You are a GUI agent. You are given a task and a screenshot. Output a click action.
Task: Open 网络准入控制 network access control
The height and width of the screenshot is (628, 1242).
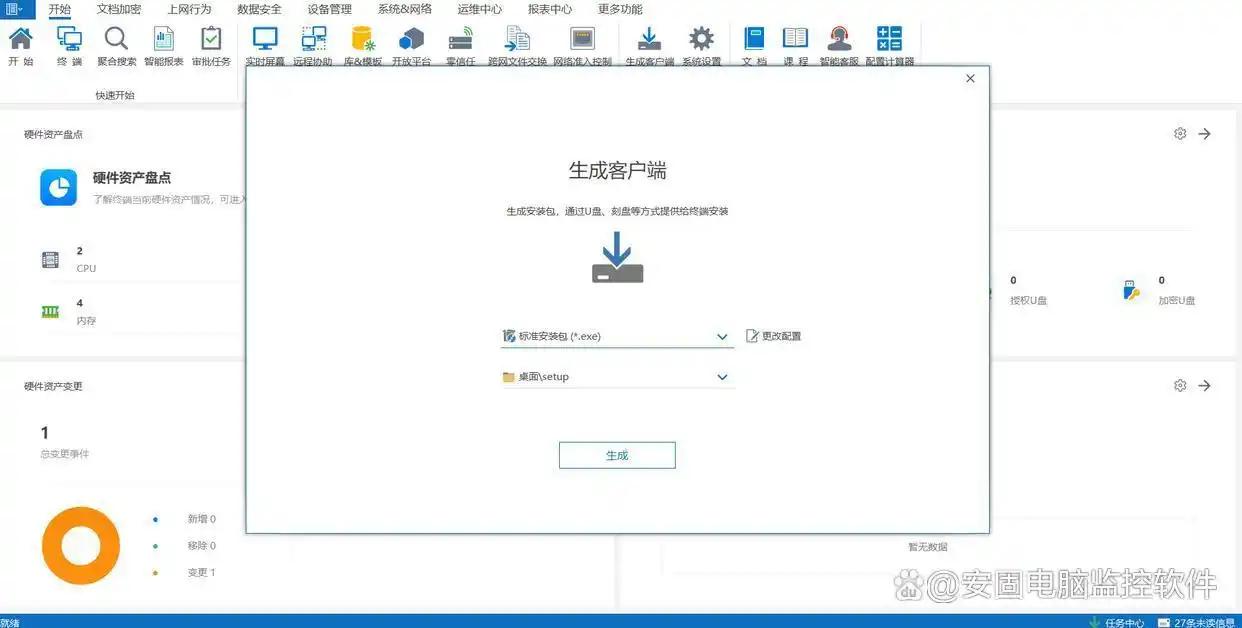tap(582, 46)
